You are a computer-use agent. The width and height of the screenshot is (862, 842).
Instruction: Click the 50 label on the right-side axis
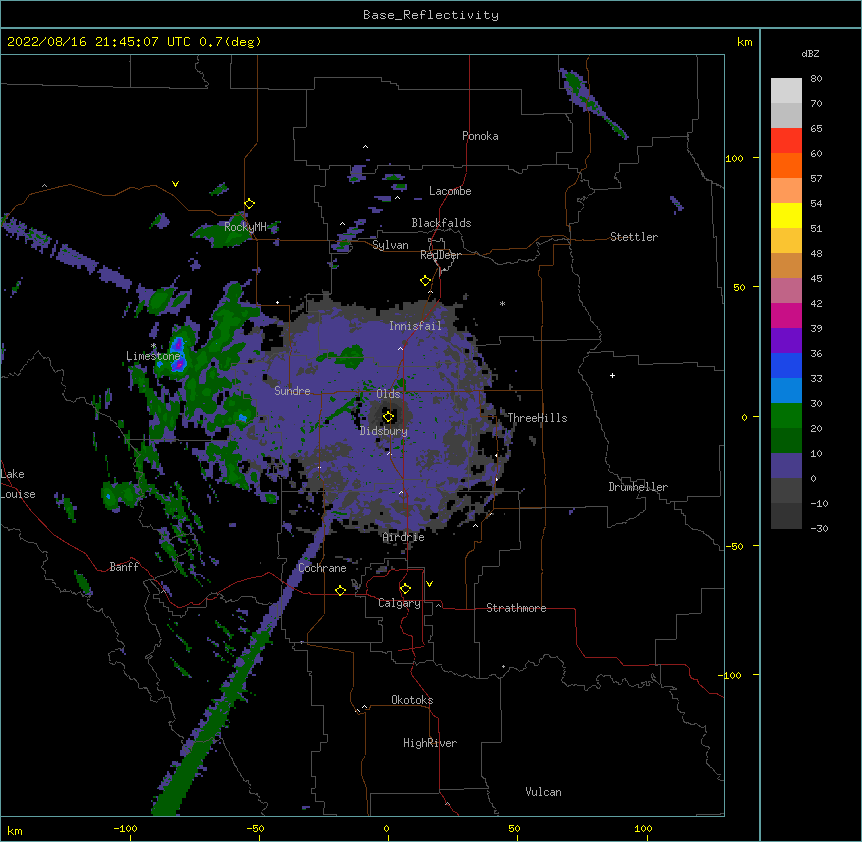pos(739,287)
